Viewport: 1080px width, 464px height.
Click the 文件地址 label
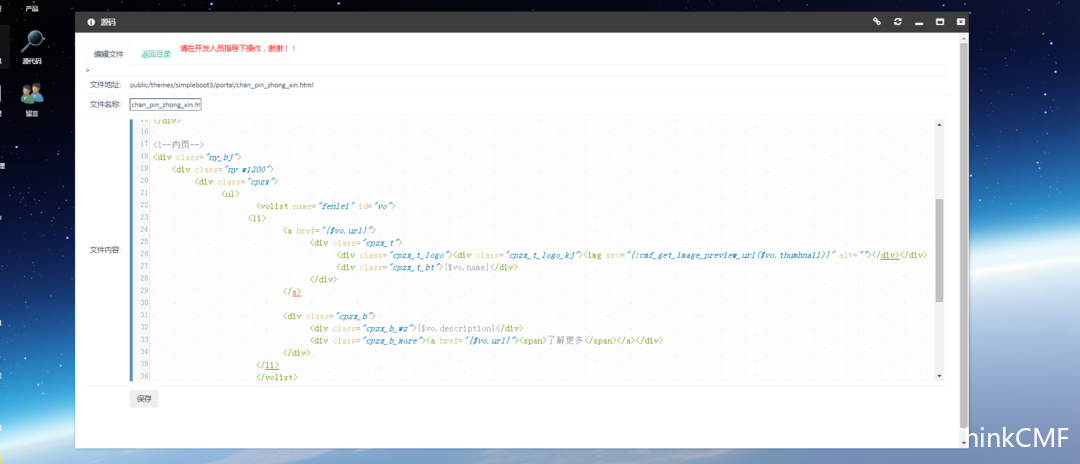[105, 85]
